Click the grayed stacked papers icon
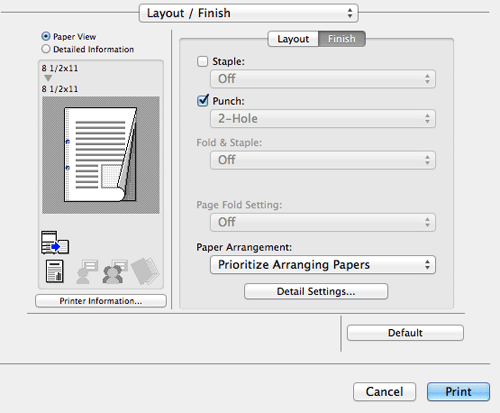500x413 pixels. [x=145, y=271]
